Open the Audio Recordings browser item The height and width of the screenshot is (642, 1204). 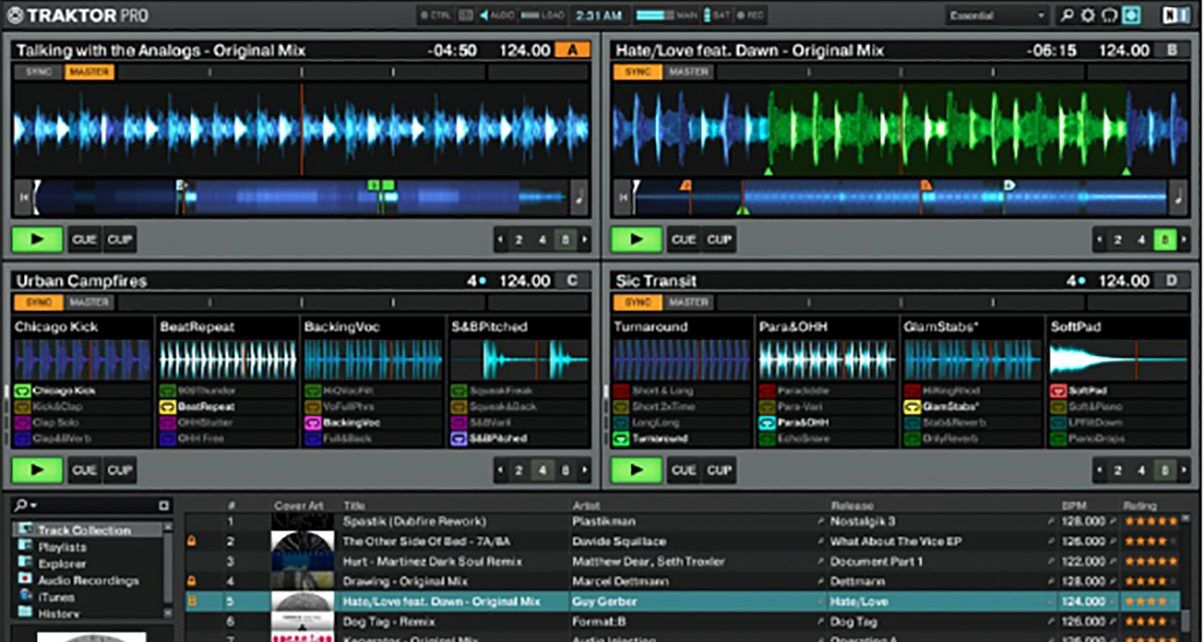(x=27, y=579)
